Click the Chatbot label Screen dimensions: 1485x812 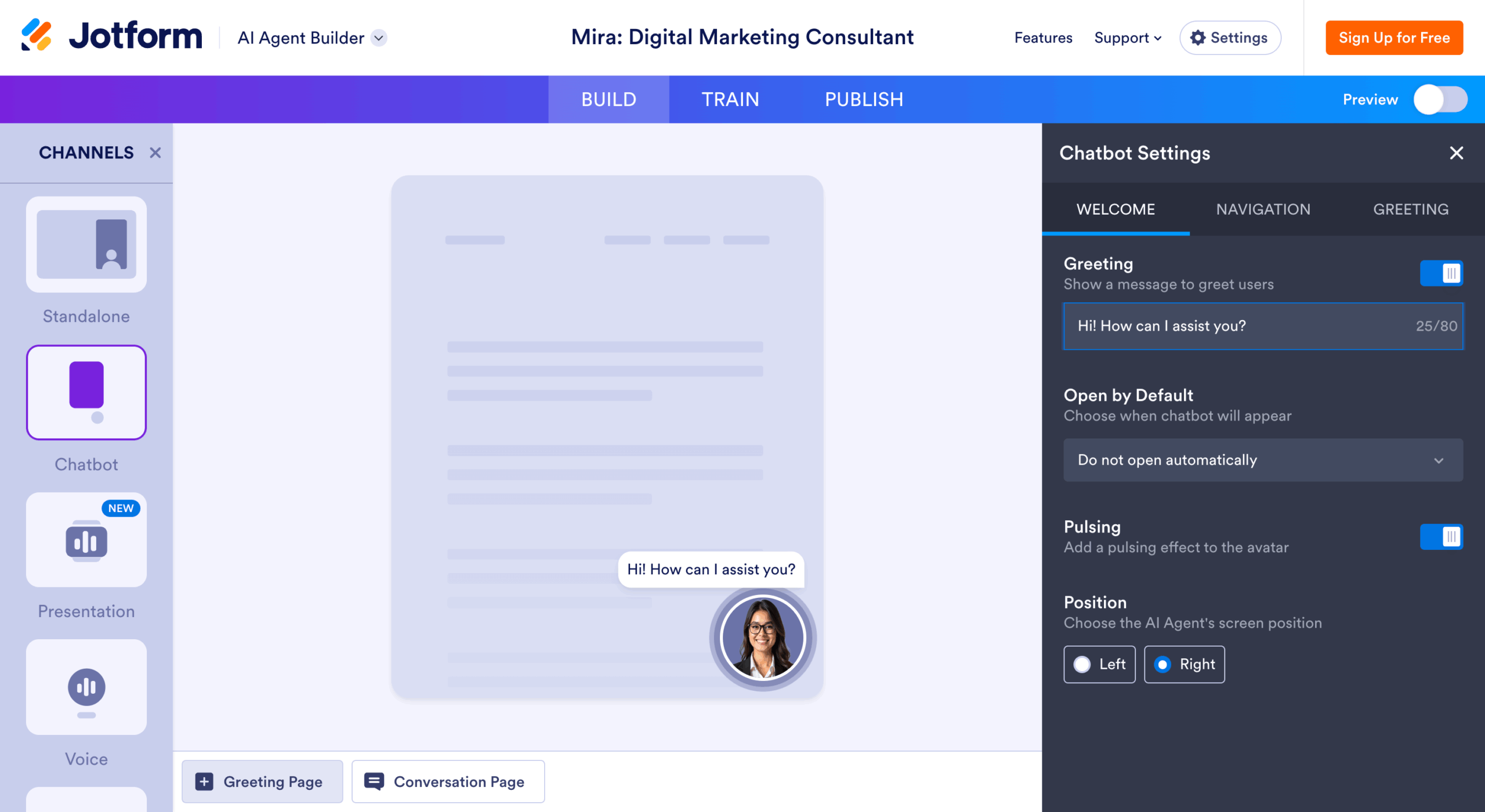86,465
